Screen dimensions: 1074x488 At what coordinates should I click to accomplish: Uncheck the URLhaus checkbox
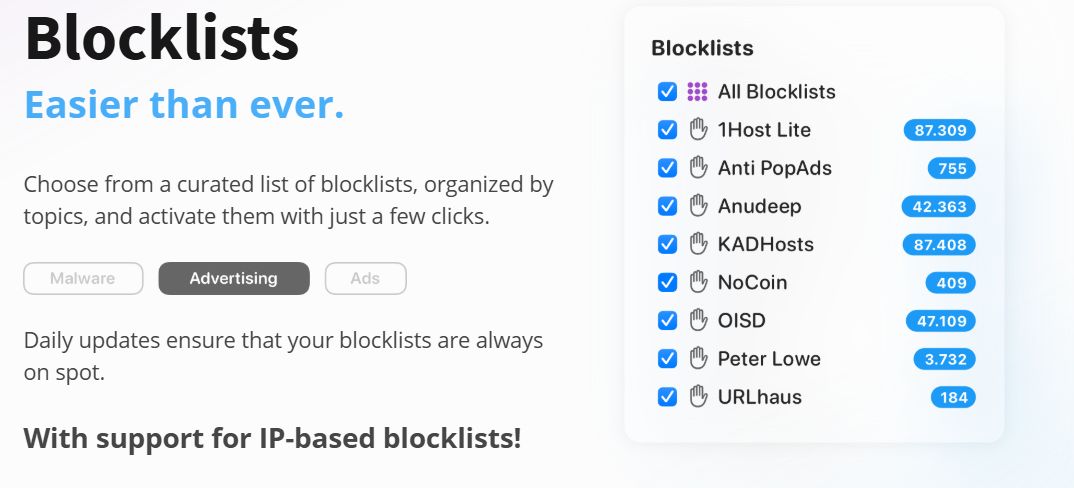coord(667,397)
